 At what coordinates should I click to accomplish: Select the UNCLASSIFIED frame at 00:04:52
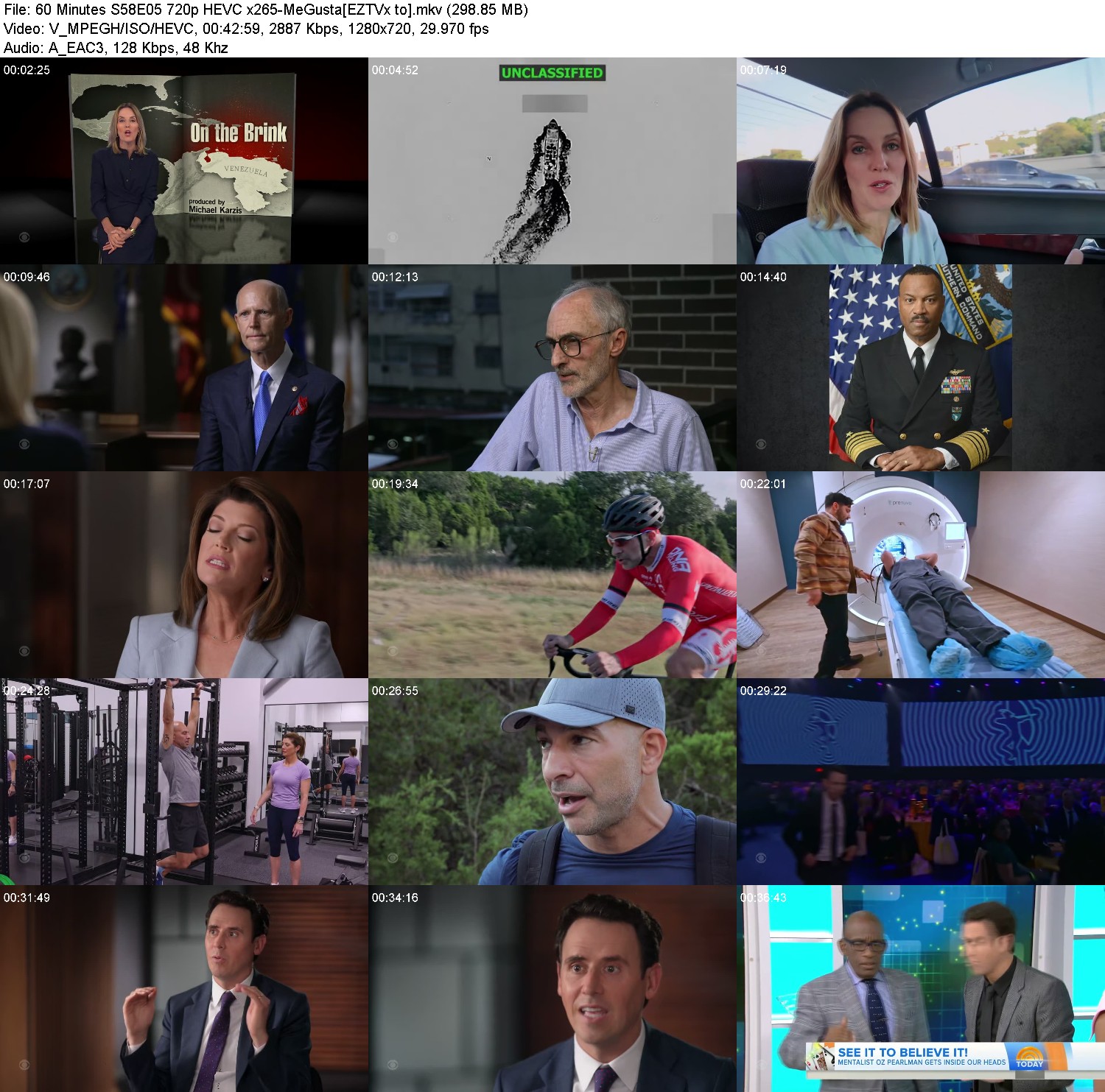coord(552,161)
